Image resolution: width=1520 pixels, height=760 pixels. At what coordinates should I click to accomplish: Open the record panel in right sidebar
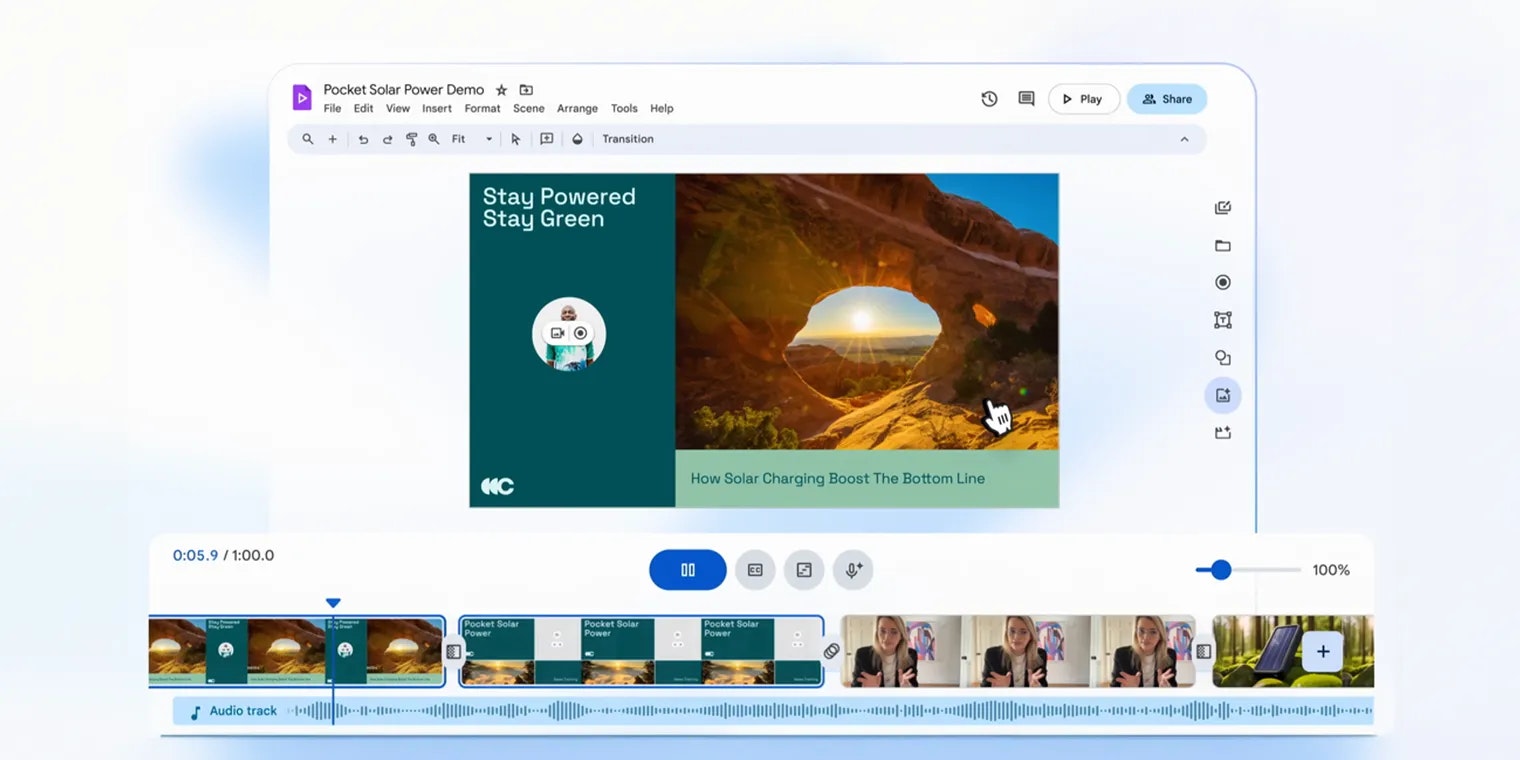point(1222,283)
